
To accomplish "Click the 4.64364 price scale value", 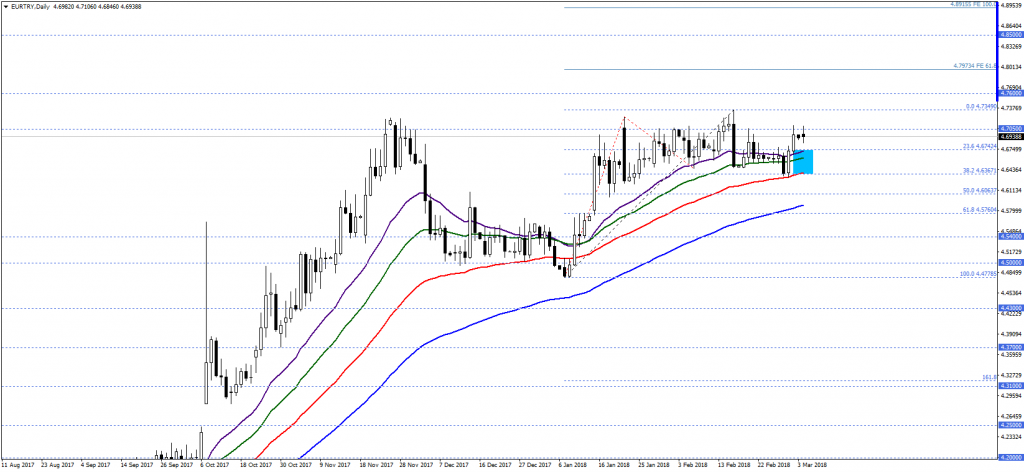I will (1011, 171).
